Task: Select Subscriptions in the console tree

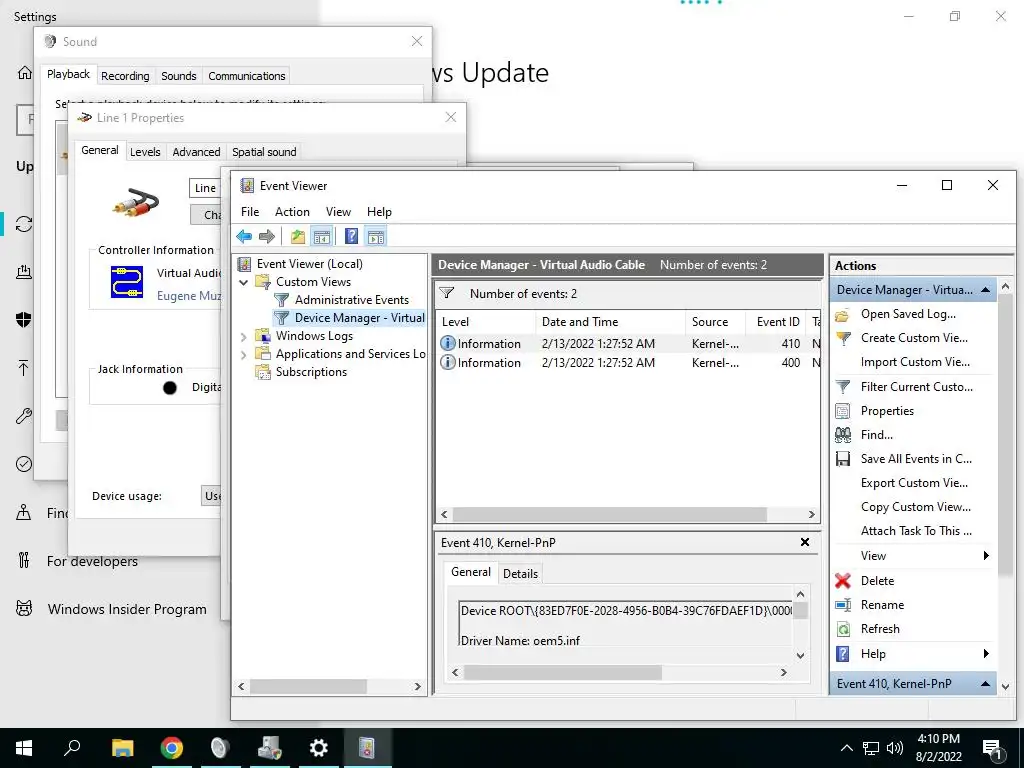Action: (x=311, y=372)
